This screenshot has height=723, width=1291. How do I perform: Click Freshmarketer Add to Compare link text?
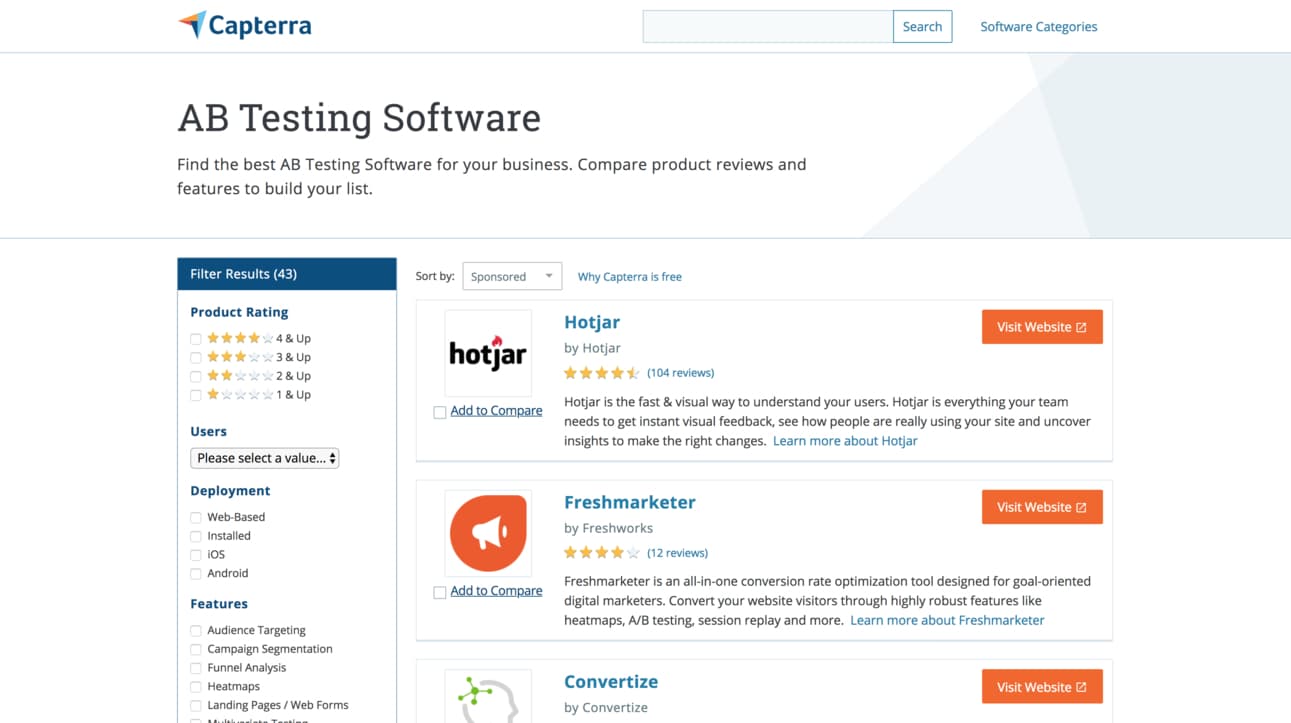click(x=496, y=591)
